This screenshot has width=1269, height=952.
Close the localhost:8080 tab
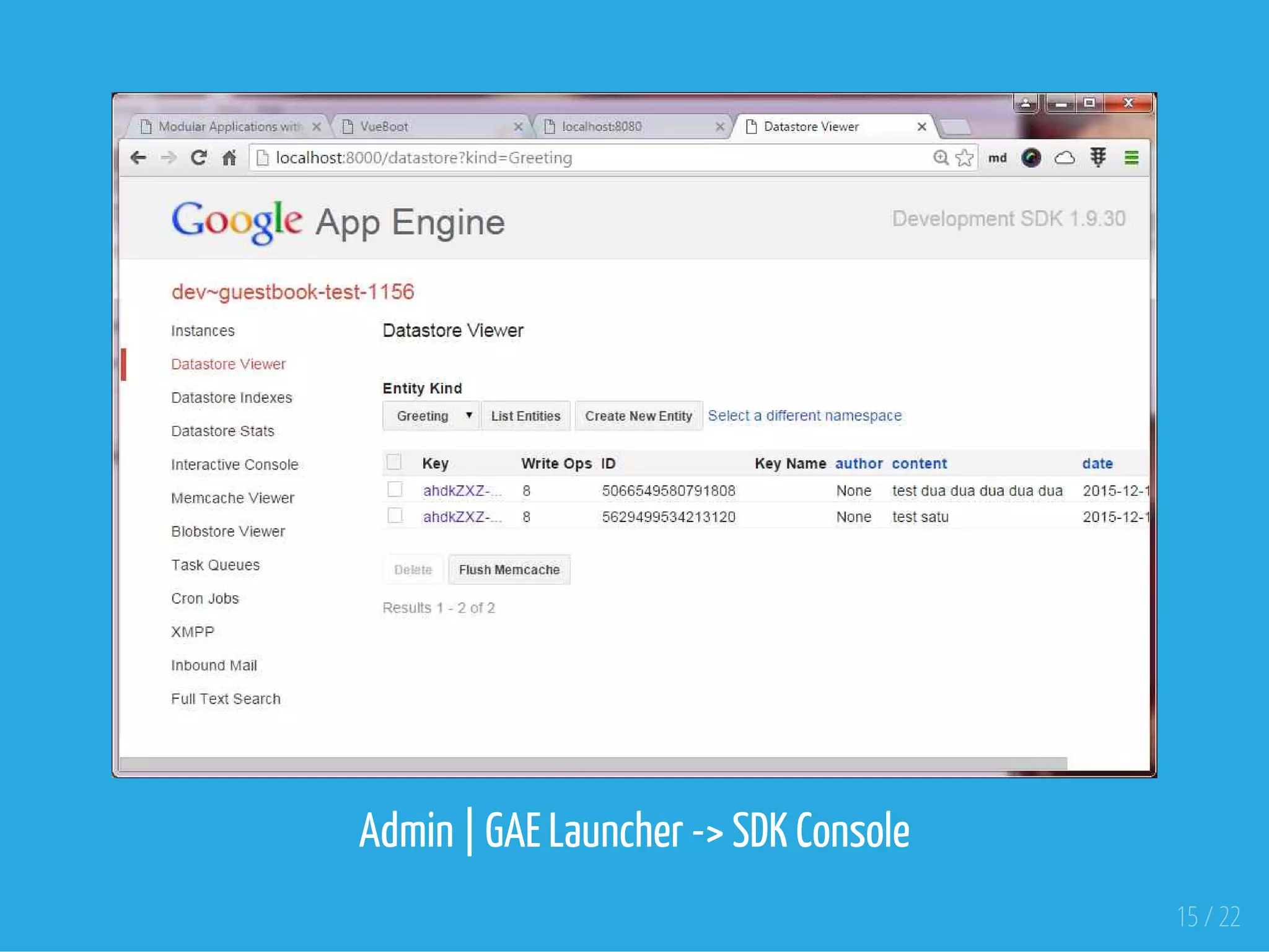(x=720, y=126)
